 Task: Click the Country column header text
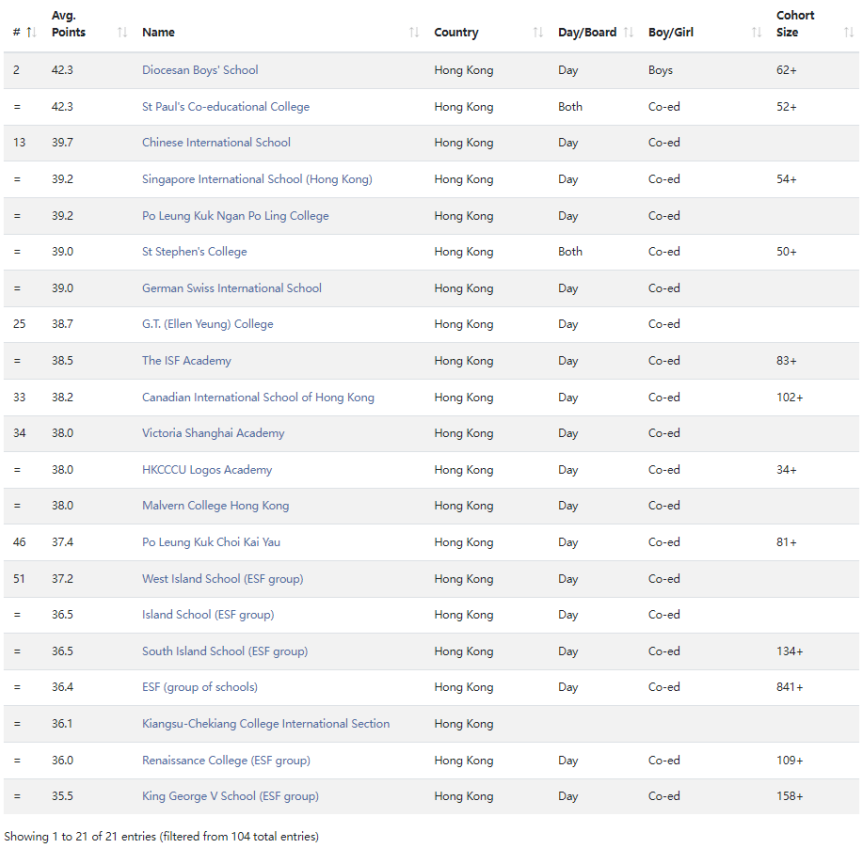coord(456,32)
